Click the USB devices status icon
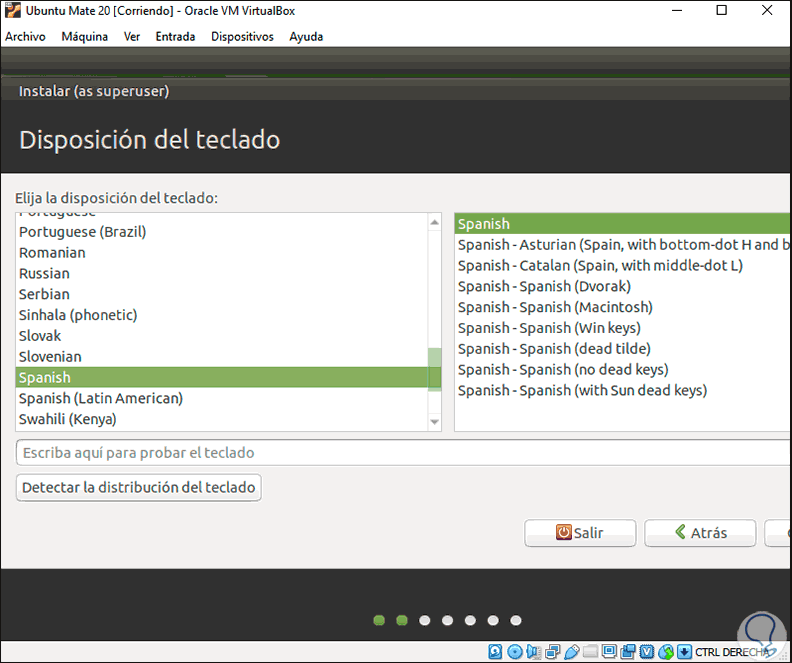792x663 pixels. coord(572,652)
